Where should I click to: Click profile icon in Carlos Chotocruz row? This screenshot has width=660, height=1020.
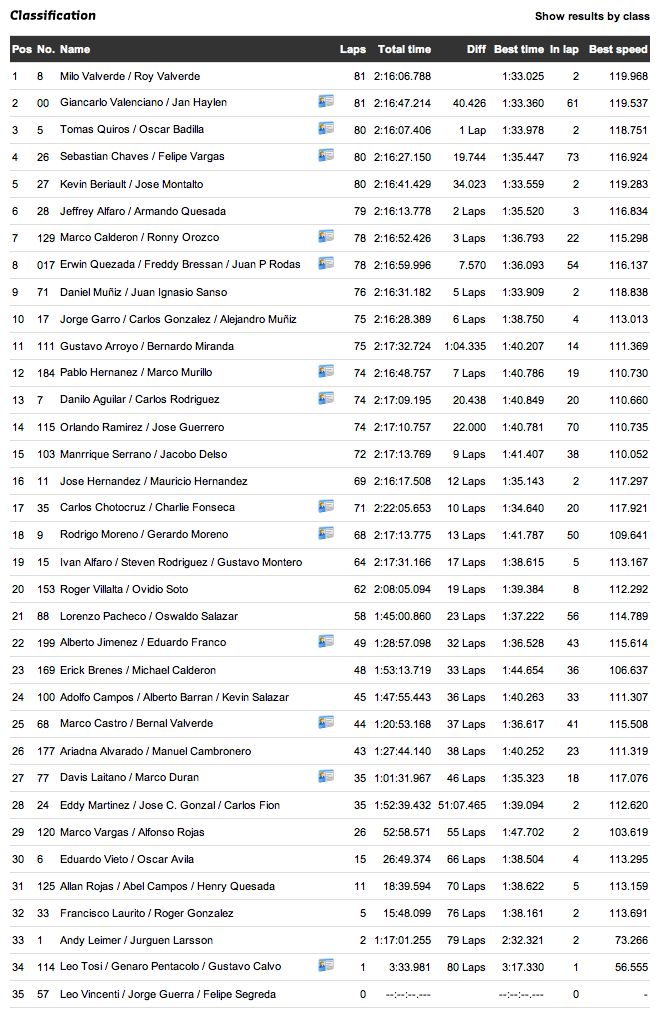pos(326,507)
